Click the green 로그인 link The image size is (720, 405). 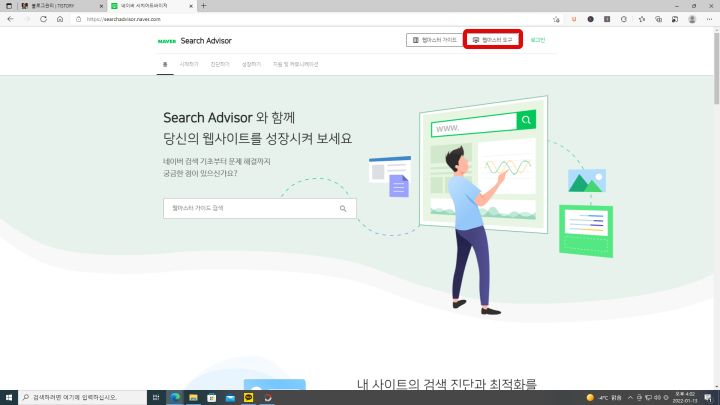[x=537, y=40]
